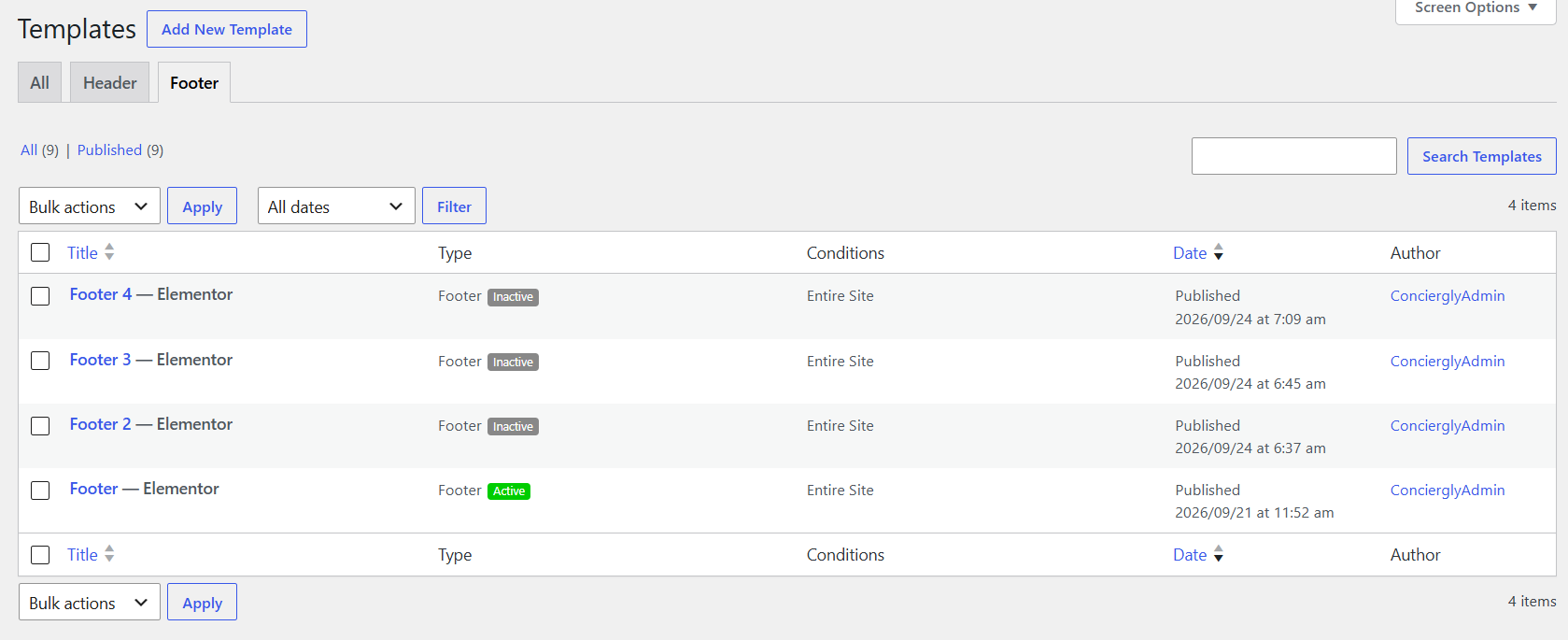Screen dimensions: 1568x640
Task: Click Entire Site condition for Footer 3
Action: coord(841,362)
